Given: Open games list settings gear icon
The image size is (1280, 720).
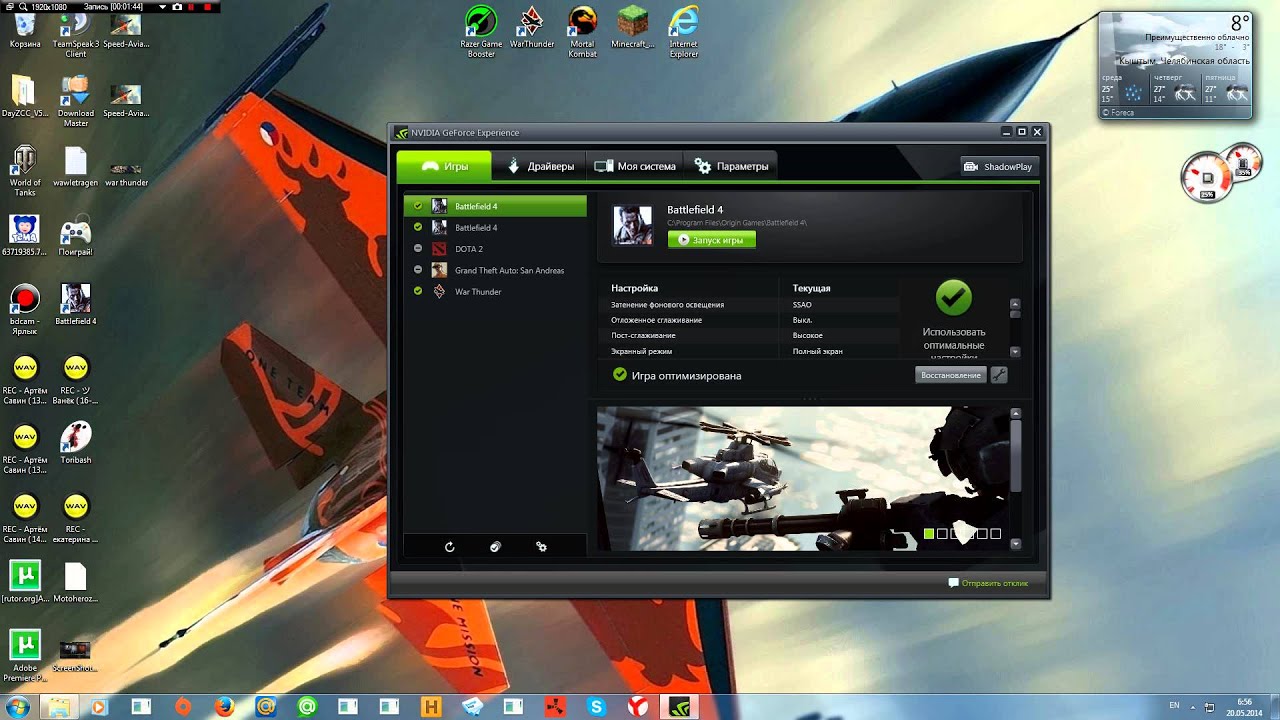Looking at the screenshot, I should [541, 547].
